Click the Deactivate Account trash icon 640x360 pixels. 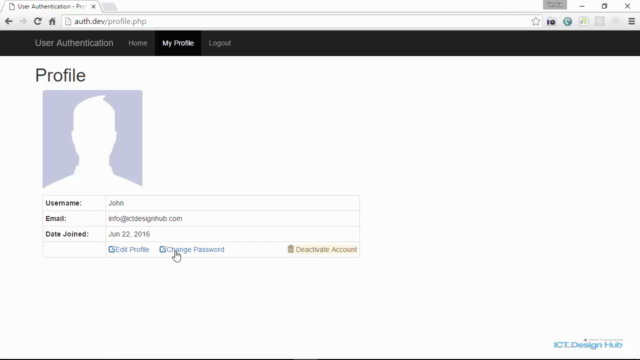pyautogui.click(x=291, y=249)
